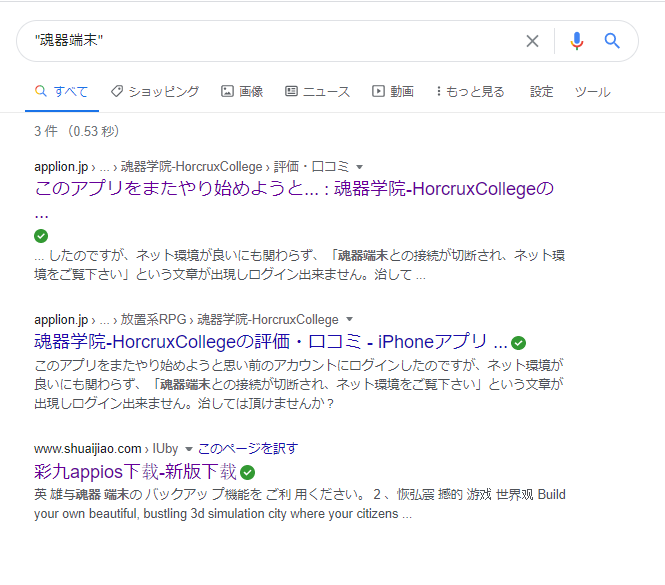Expand dropdown arrow next to shuaijiao.com IUby
Screen dimensions: 665x585
click(x=189, y=449)
